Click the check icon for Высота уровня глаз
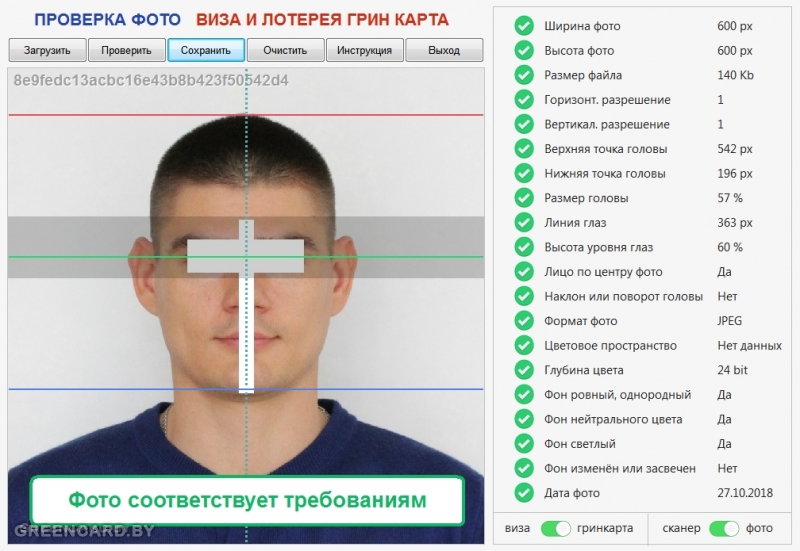Image resolution: width=800 pixels, height=551 pixels. 524,247
